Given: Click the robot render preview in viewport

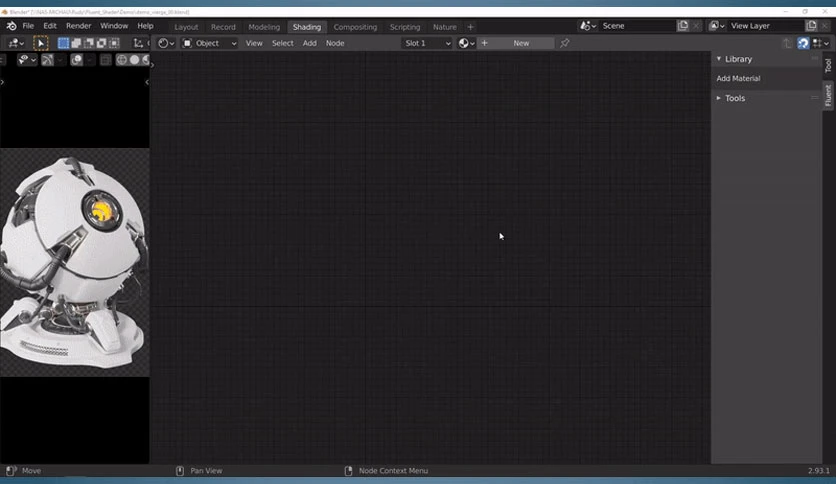Looking at the screenshot, I should point(74,262).
